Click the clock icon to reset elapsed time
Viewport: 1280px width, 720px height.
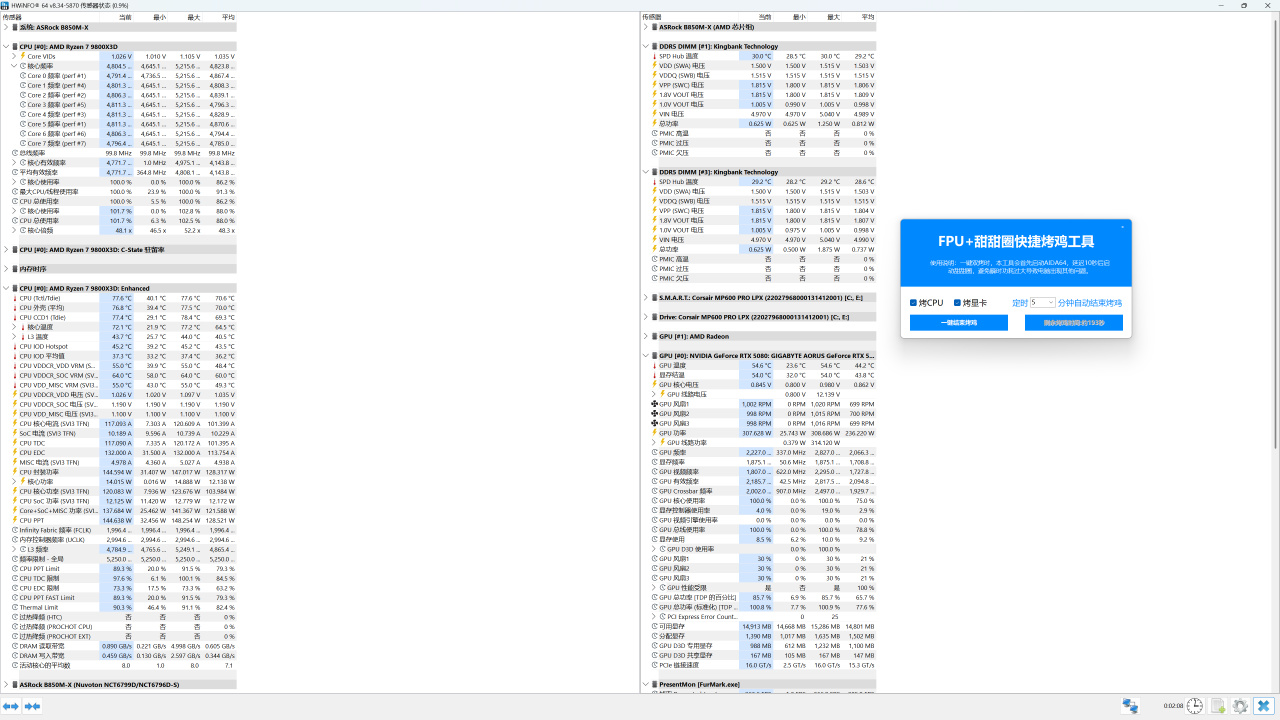(1193, 706)
